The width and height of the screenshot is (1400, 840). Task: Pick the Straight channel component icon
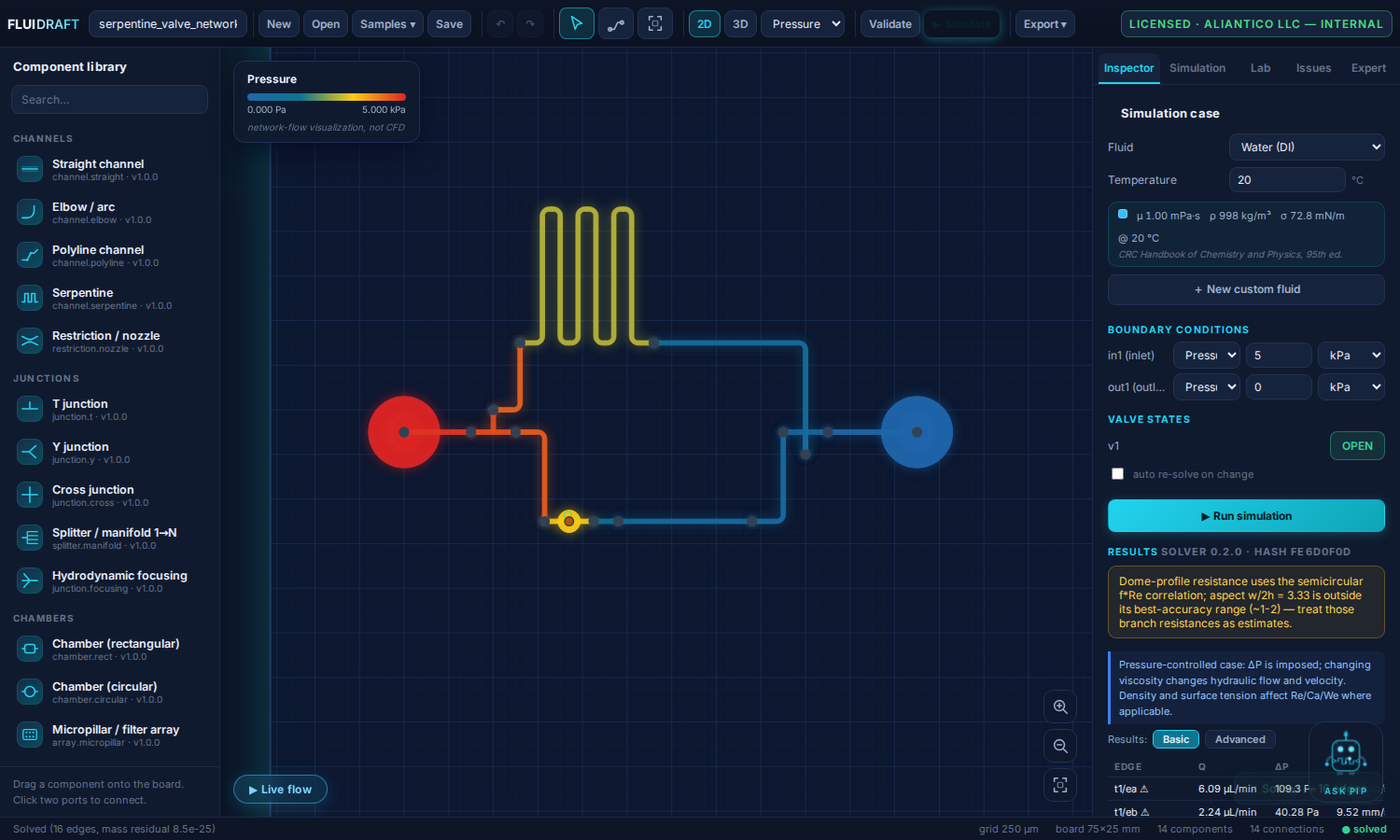[x=30, y=169]
